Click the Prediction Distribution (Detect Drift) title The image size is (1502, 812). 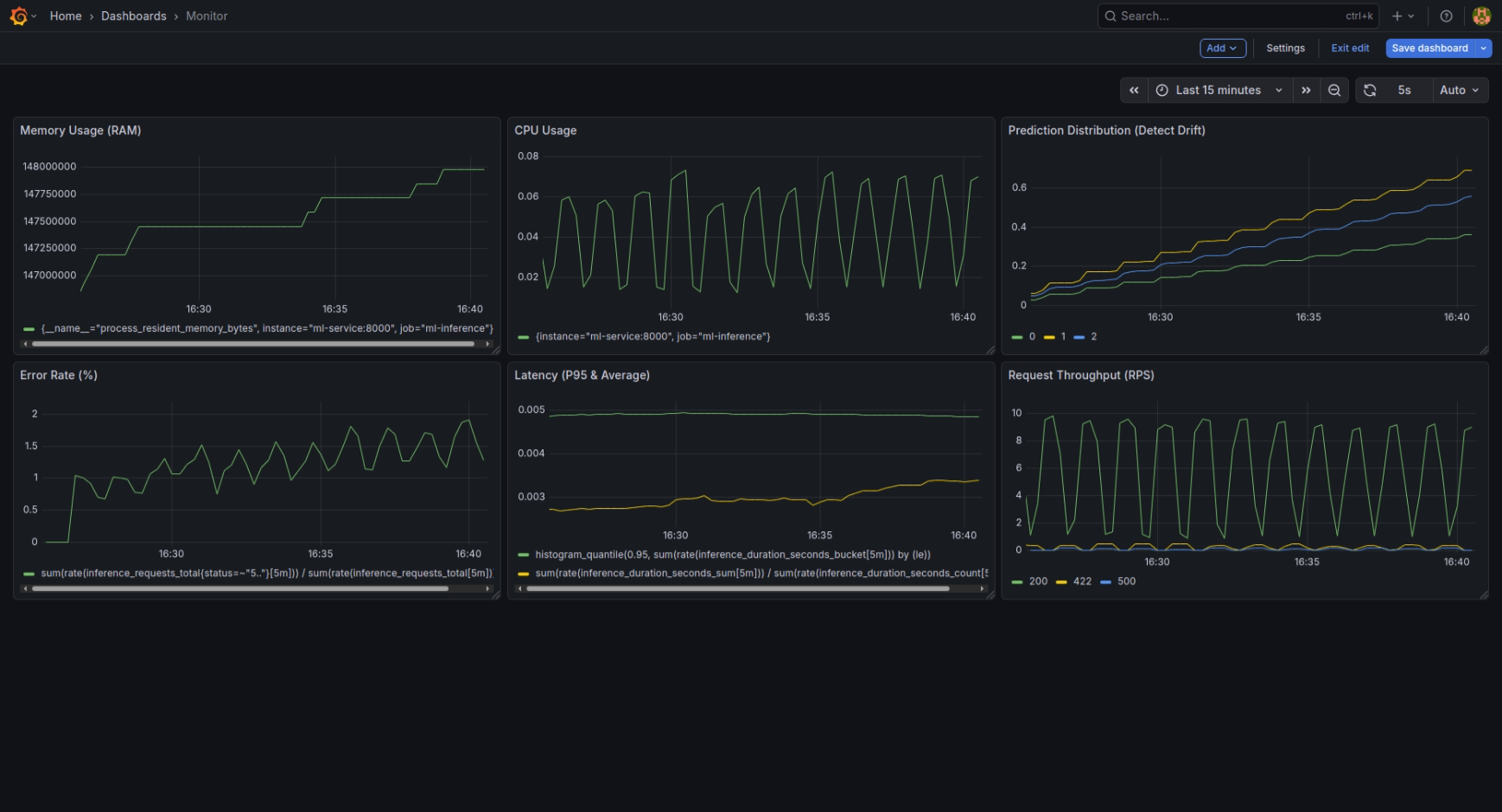point(1106,130)
